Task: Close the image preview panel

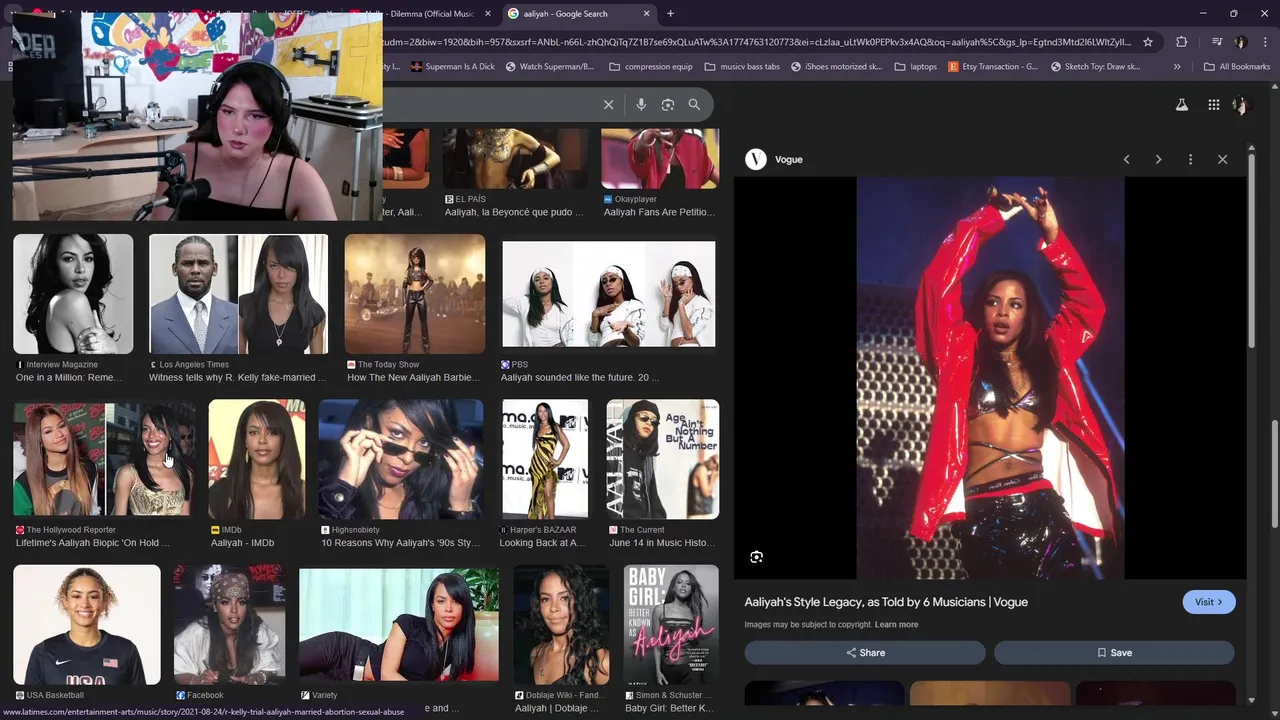Action: (1222, 160)
